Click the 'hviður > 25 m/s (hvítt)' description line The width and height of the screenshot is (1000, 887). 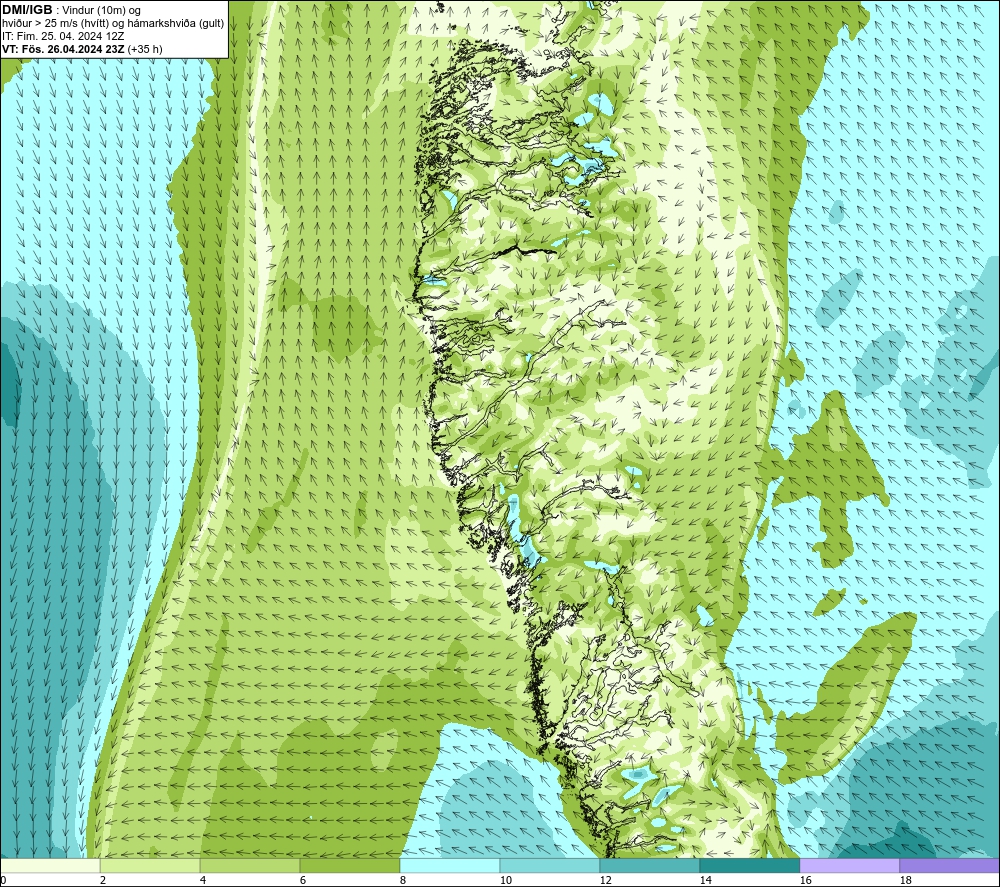(113, 24)
